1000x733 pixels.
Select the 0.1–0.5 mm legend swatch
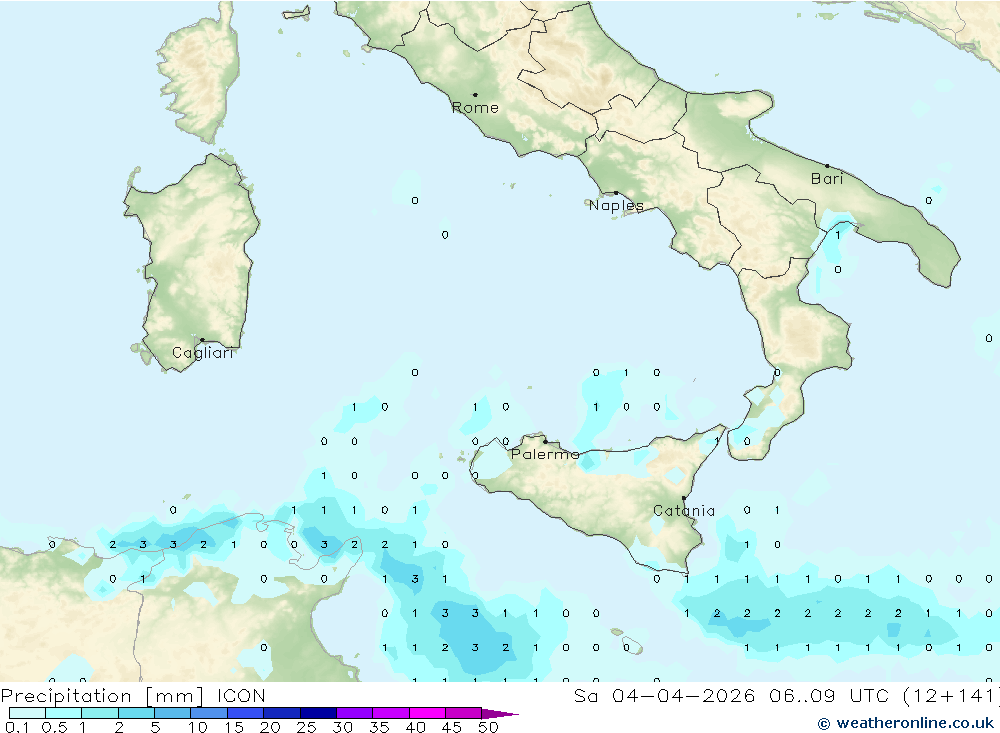coord(27,713)
